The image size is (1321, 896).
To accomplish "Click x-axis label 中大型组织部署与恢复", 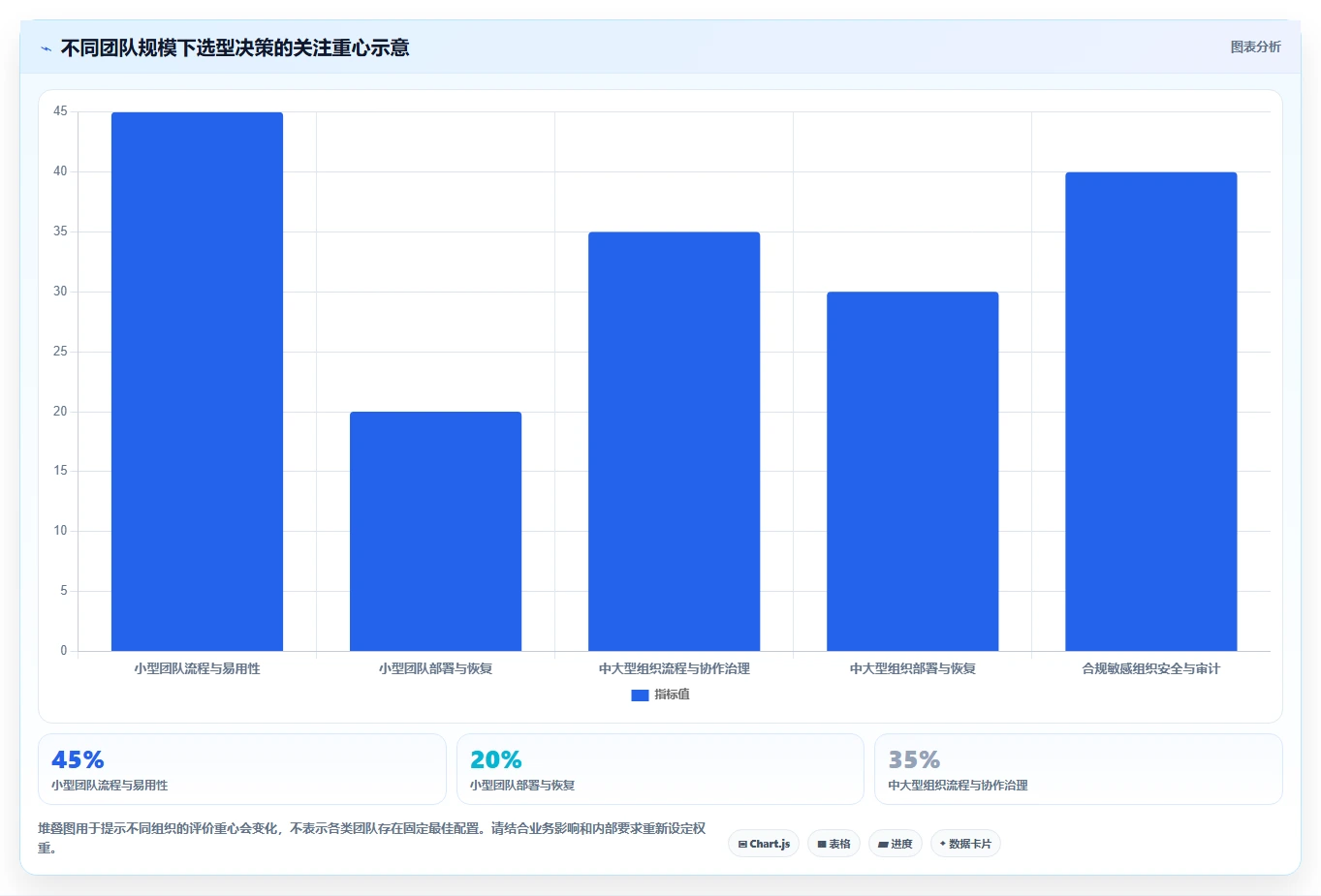I will [x=913, y=668].
